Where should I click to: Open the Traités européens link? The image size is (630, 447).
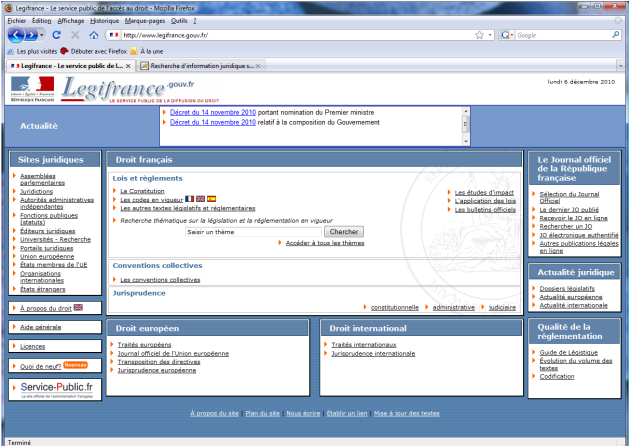(144, 345)
